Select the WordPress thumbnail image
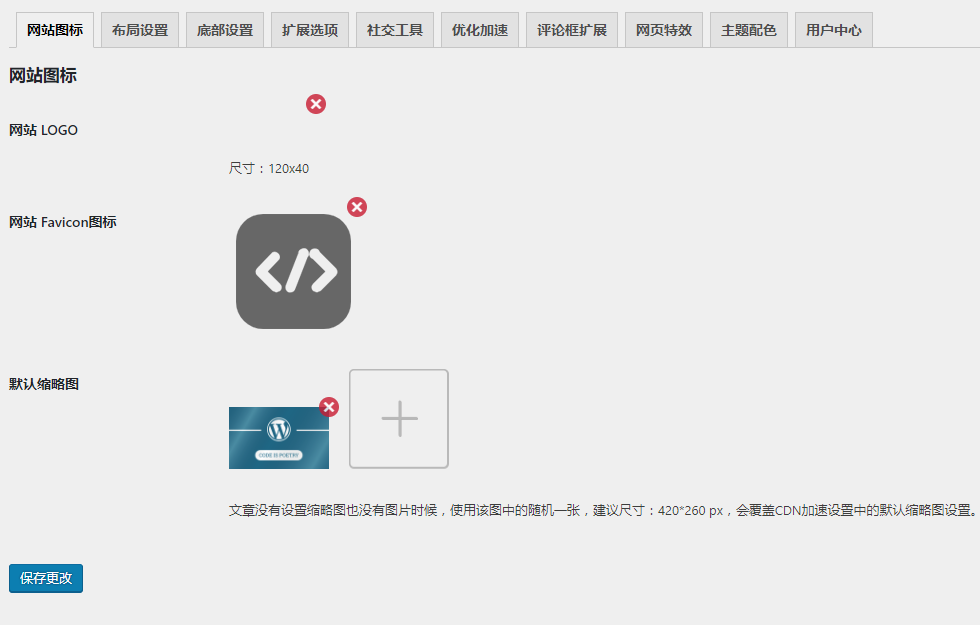The width and height of the screenshot is (980, 625). tap(278, 438)
